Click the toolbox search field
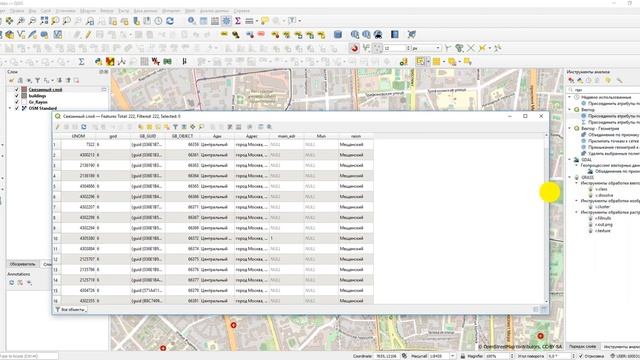 click(604, 89)
